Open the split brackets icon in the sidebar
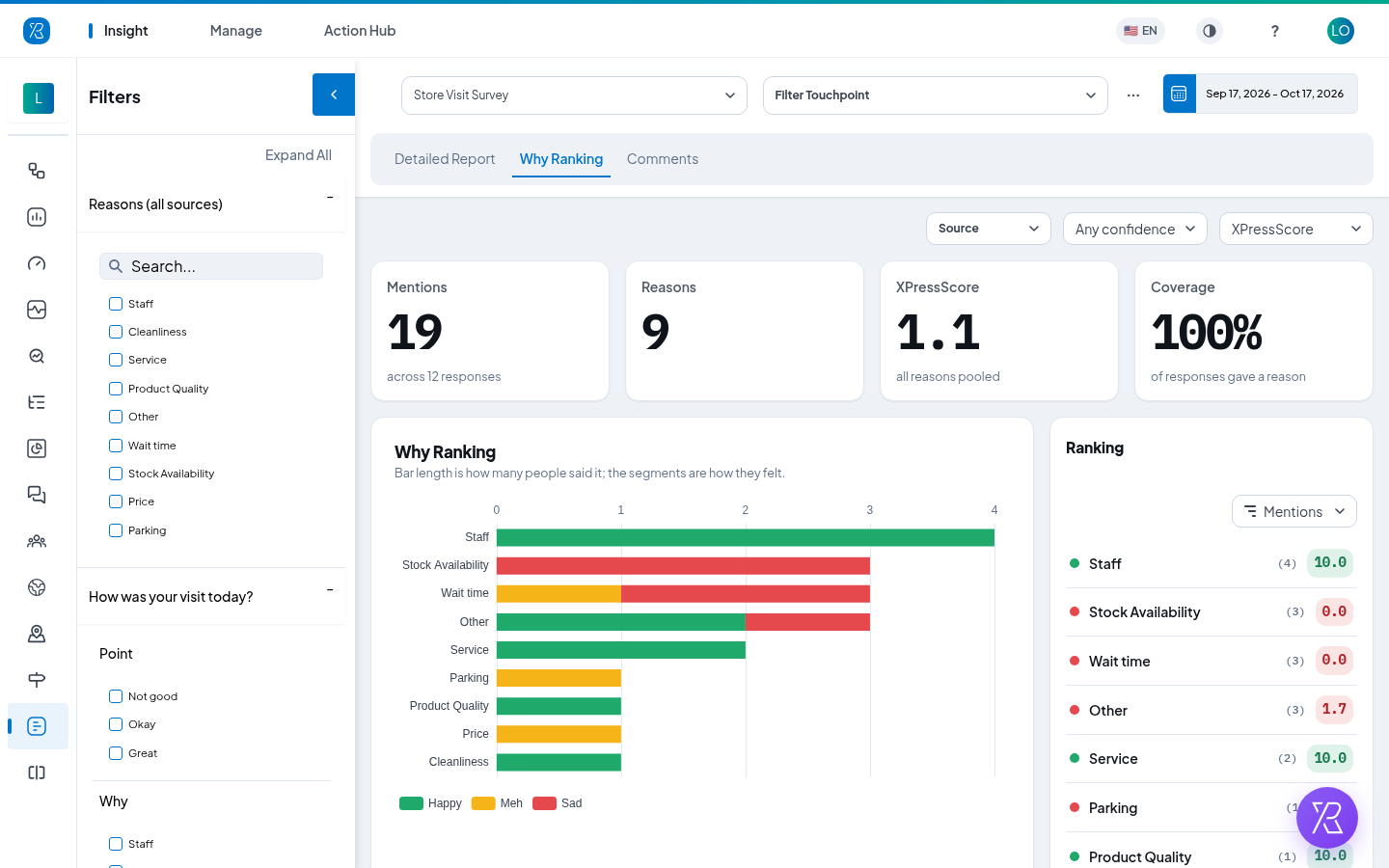Viewport: 1389px width, 868px height. 37,773
